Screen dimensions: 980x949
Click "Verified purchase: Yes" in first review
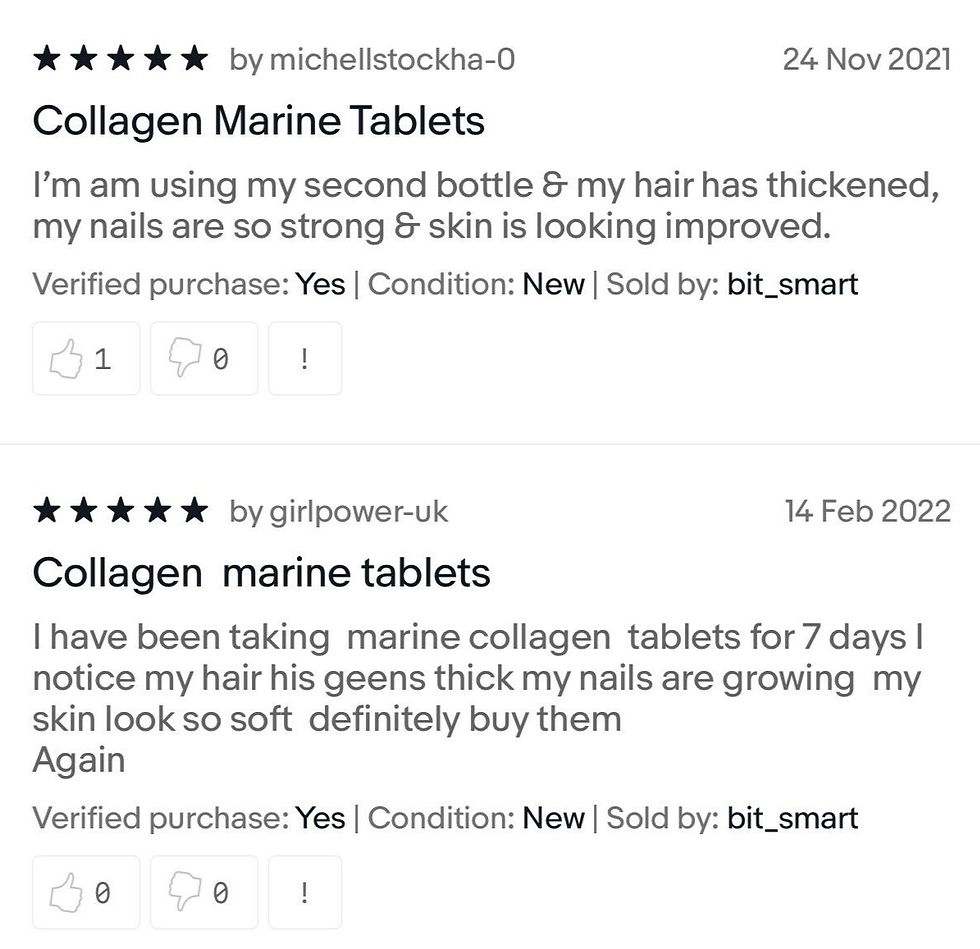[189, 284]
